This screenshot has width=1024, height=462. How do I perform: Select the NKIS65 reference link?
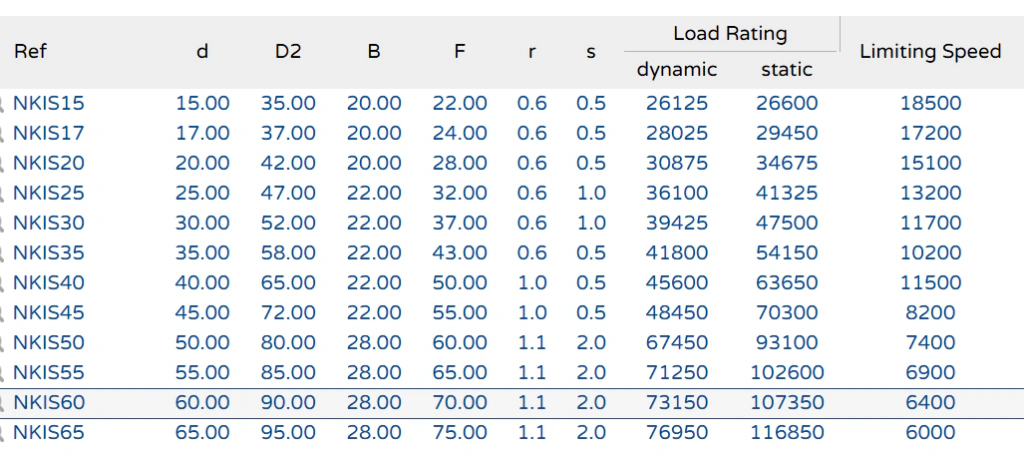click(49, 433)
